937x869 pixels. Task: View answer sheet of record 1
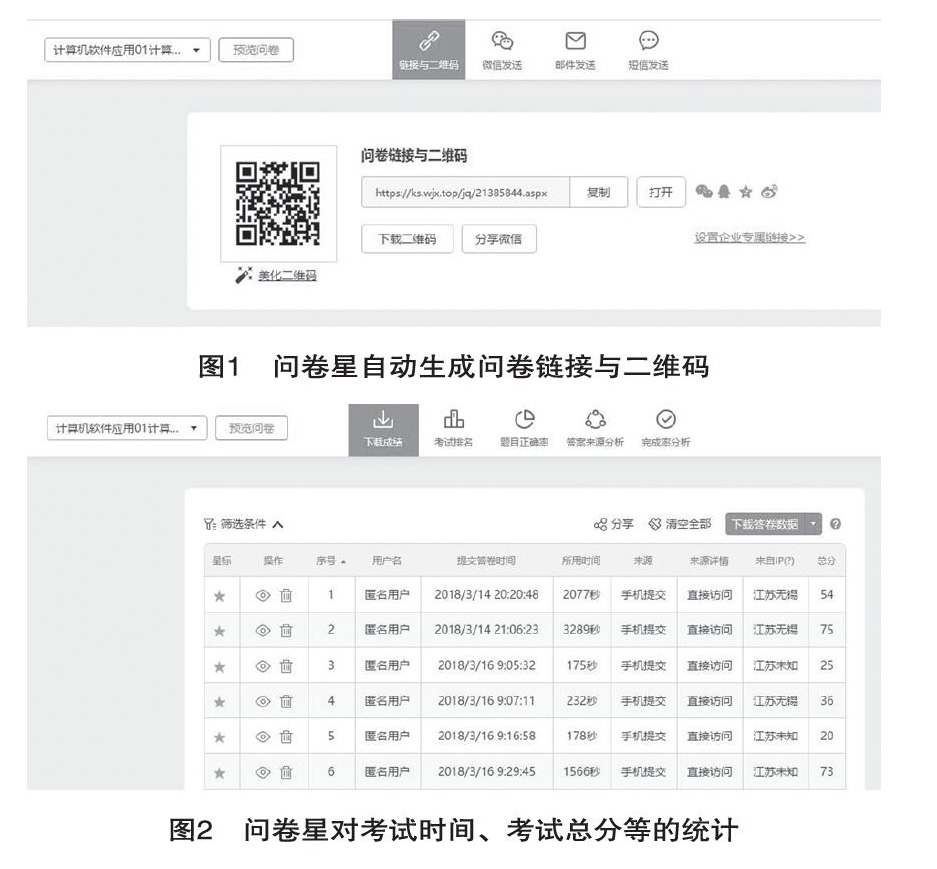coord(263,595)
